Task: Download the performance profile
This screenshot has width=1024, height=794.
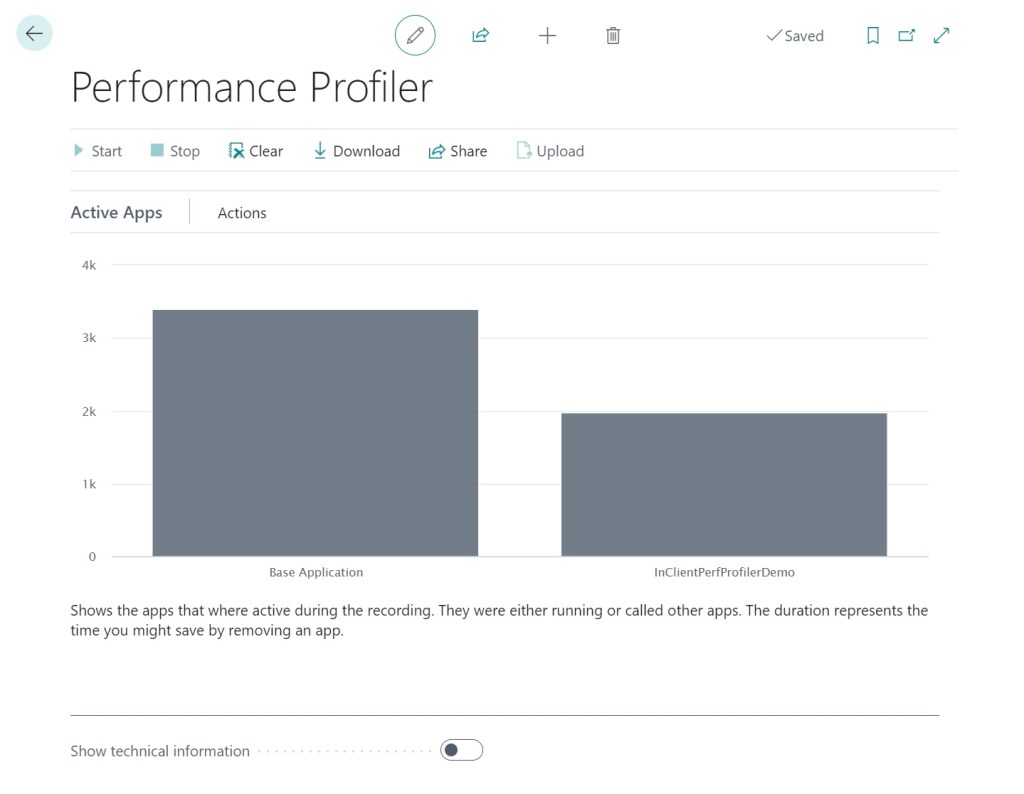Action: tap(356, 151)
